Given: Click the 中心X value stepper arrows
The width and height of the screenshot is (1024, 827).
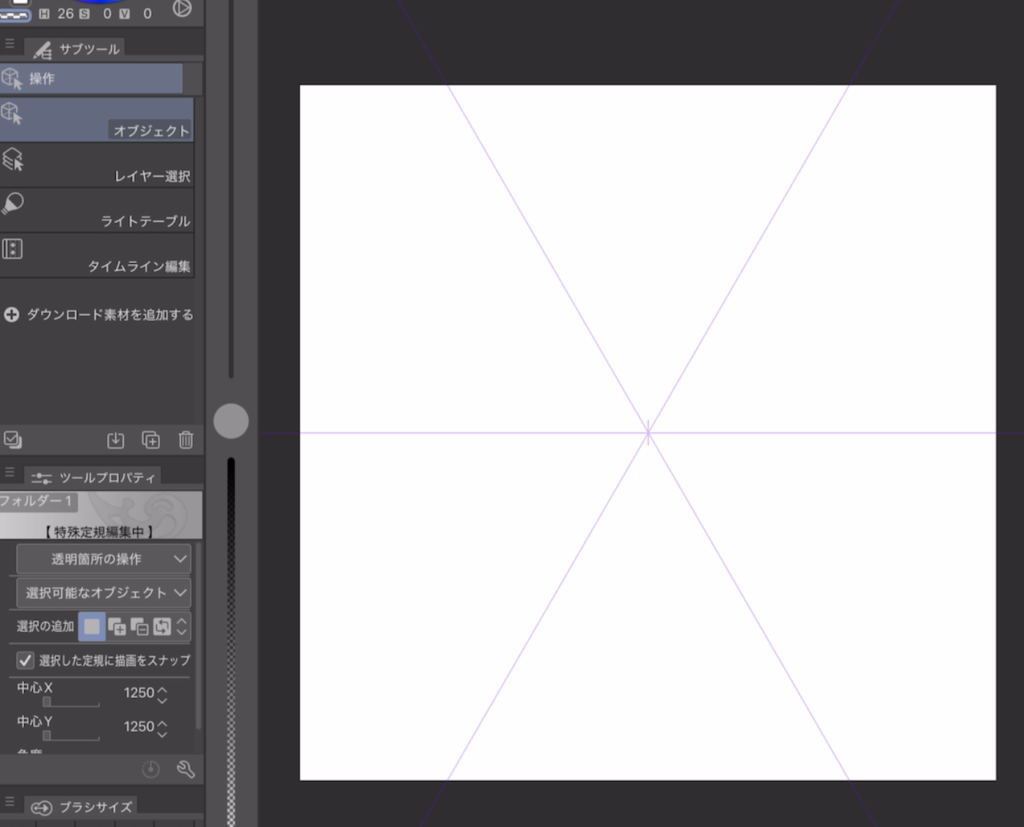Looking at the screenshot, I should 162,693.
